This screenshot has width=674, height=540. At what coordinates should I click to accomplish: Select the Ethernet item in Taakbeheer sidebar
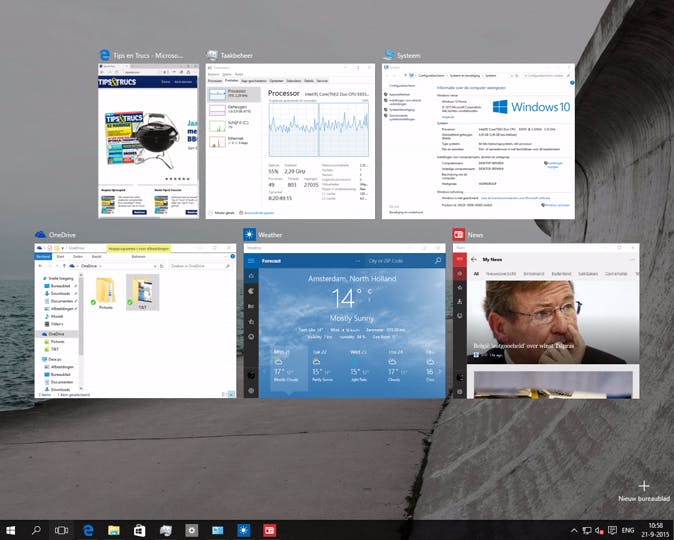234,141
